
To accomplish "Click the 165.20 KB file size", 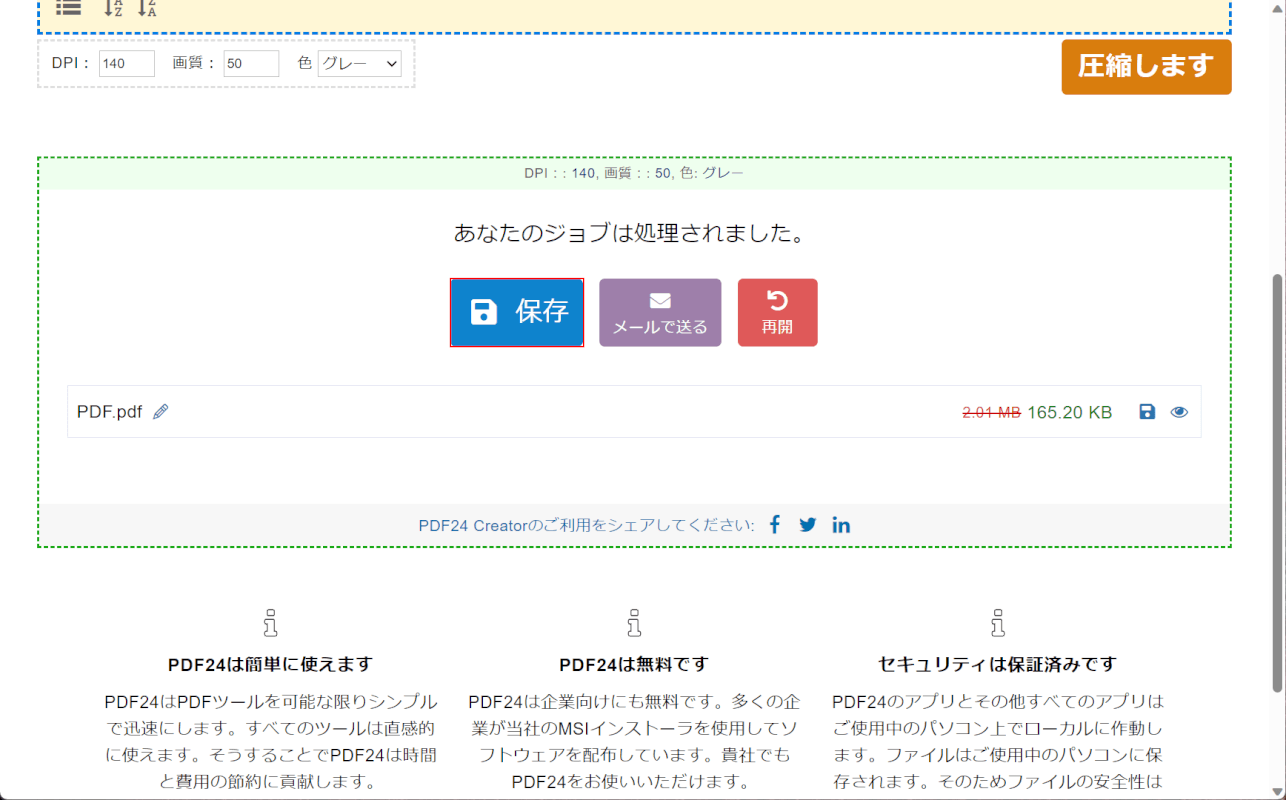I will tap(1069, 412).
